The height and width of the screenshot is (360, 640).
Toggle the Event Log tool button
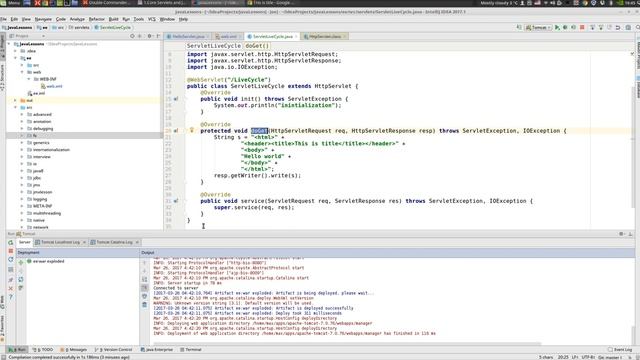pos(620,350)
